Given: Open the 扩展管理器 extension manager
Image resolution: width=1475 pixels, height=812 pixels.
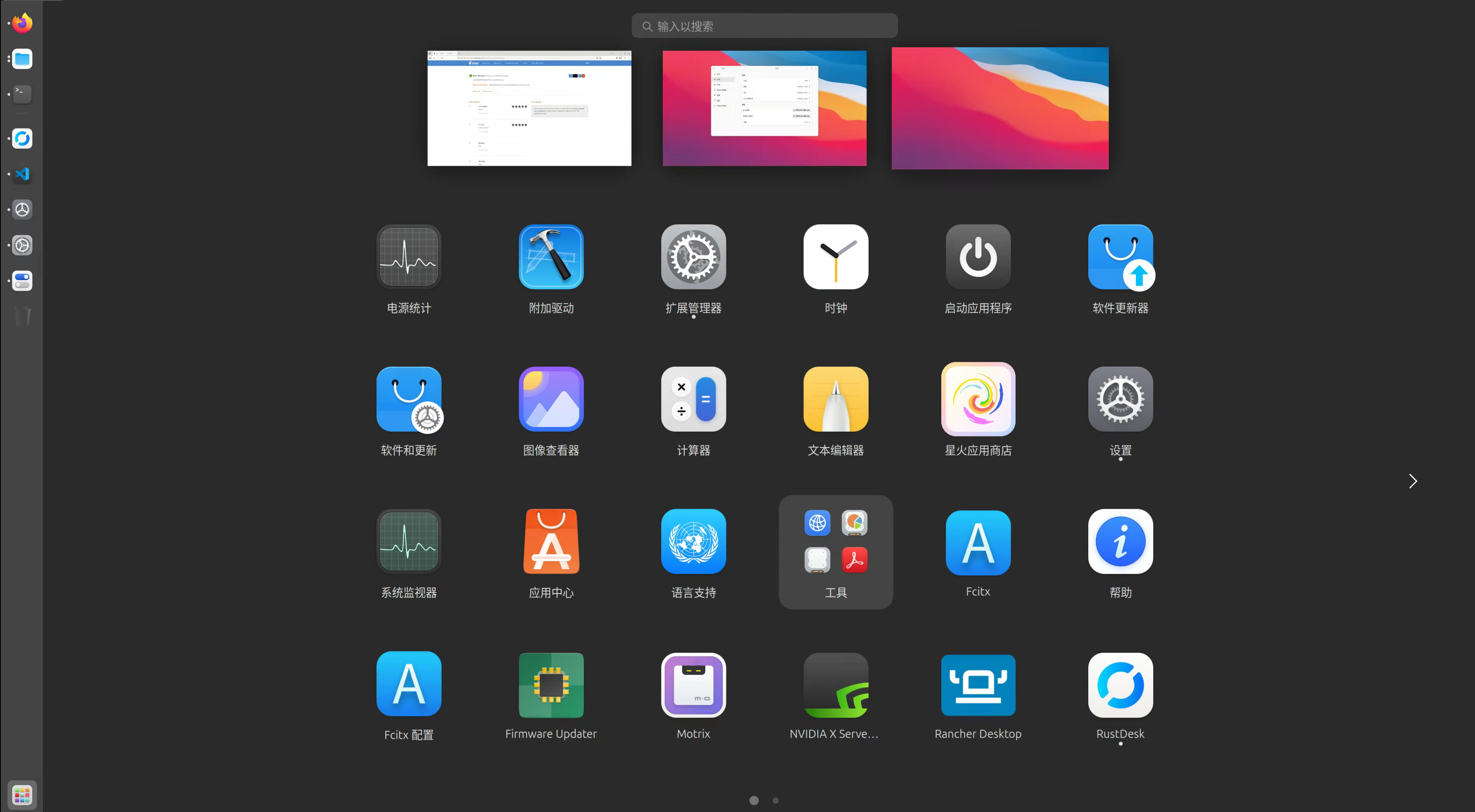Looking at the screenshot, I should pyautogui.click(x=693, y=257).
